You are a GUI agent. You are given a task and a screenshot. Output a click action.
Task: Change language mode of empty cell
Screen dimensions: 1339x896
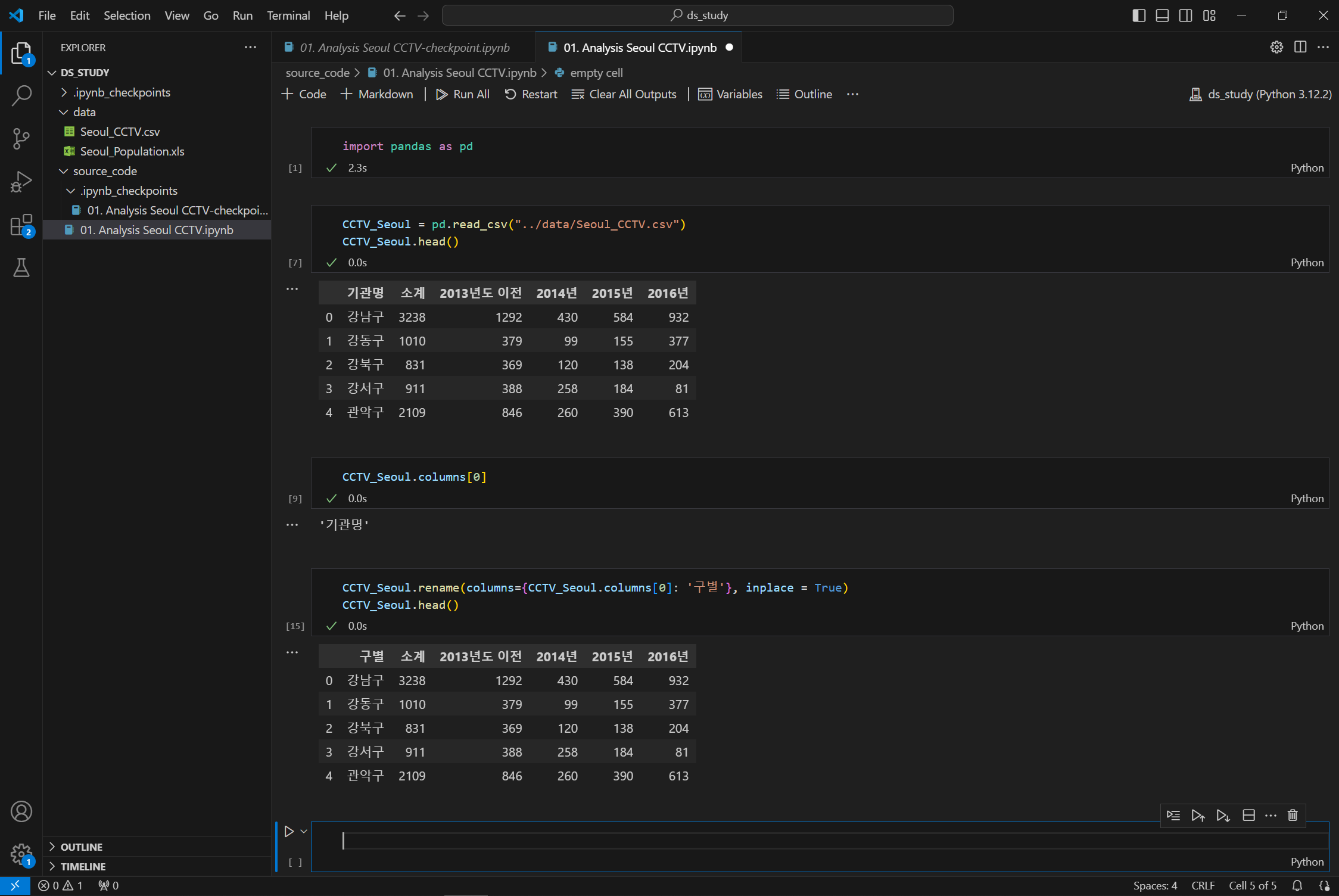(x=1307, y=861)
